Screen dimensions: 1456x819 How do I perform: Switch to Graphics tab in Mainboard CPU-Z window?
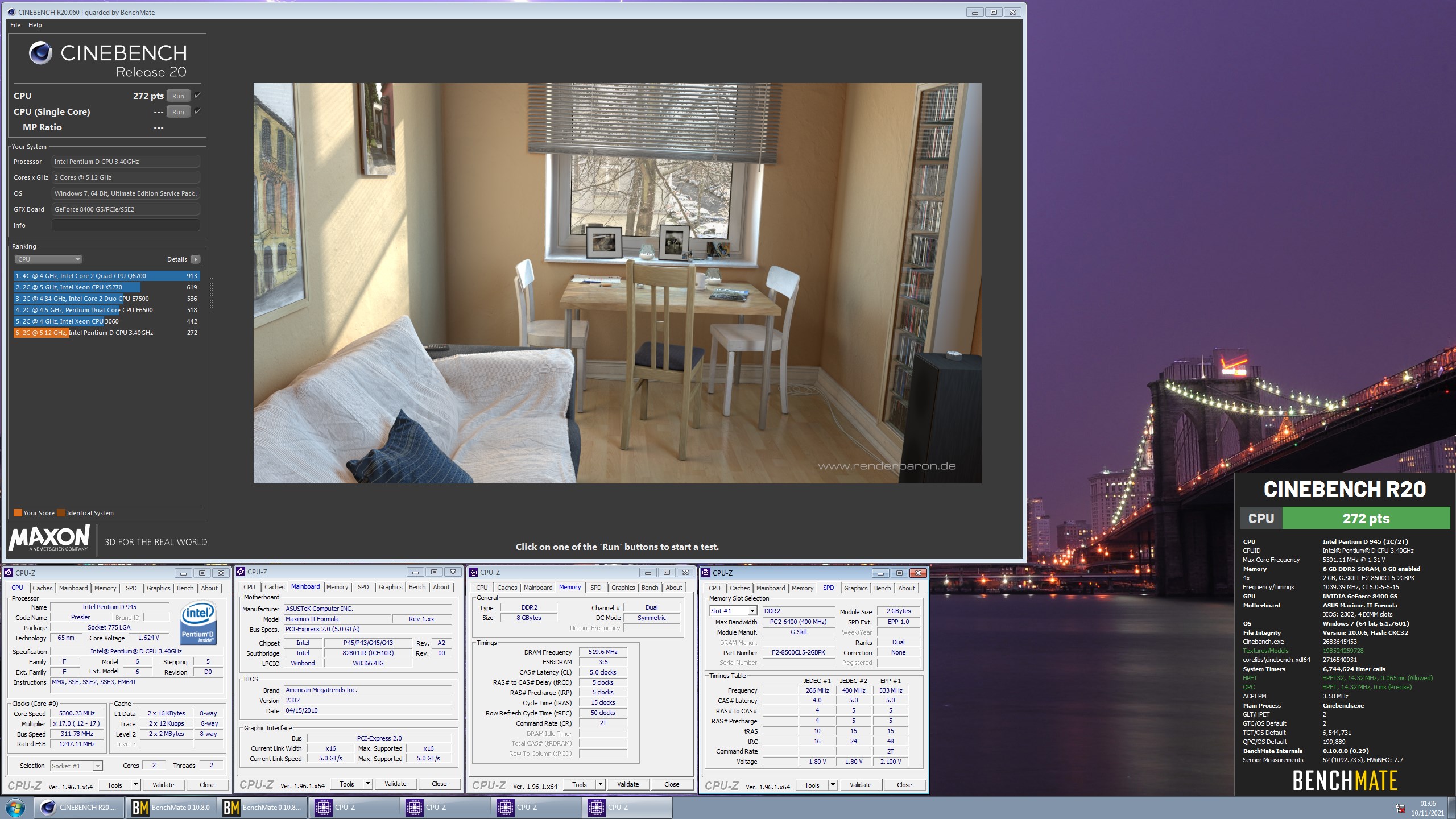[x=390, y=587]
